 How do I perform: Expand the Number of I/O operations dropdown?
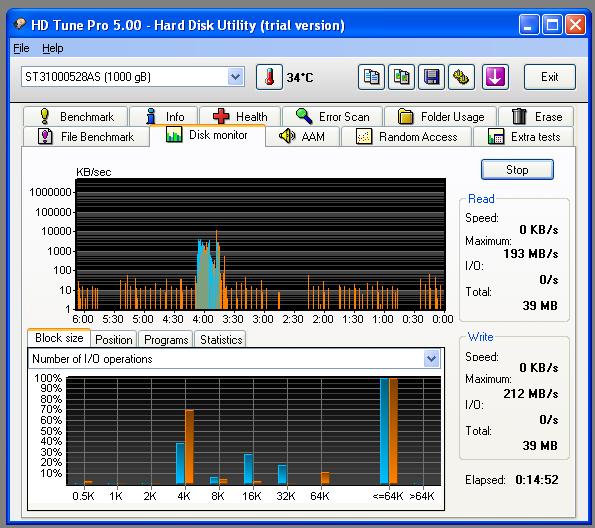[431, 358]
